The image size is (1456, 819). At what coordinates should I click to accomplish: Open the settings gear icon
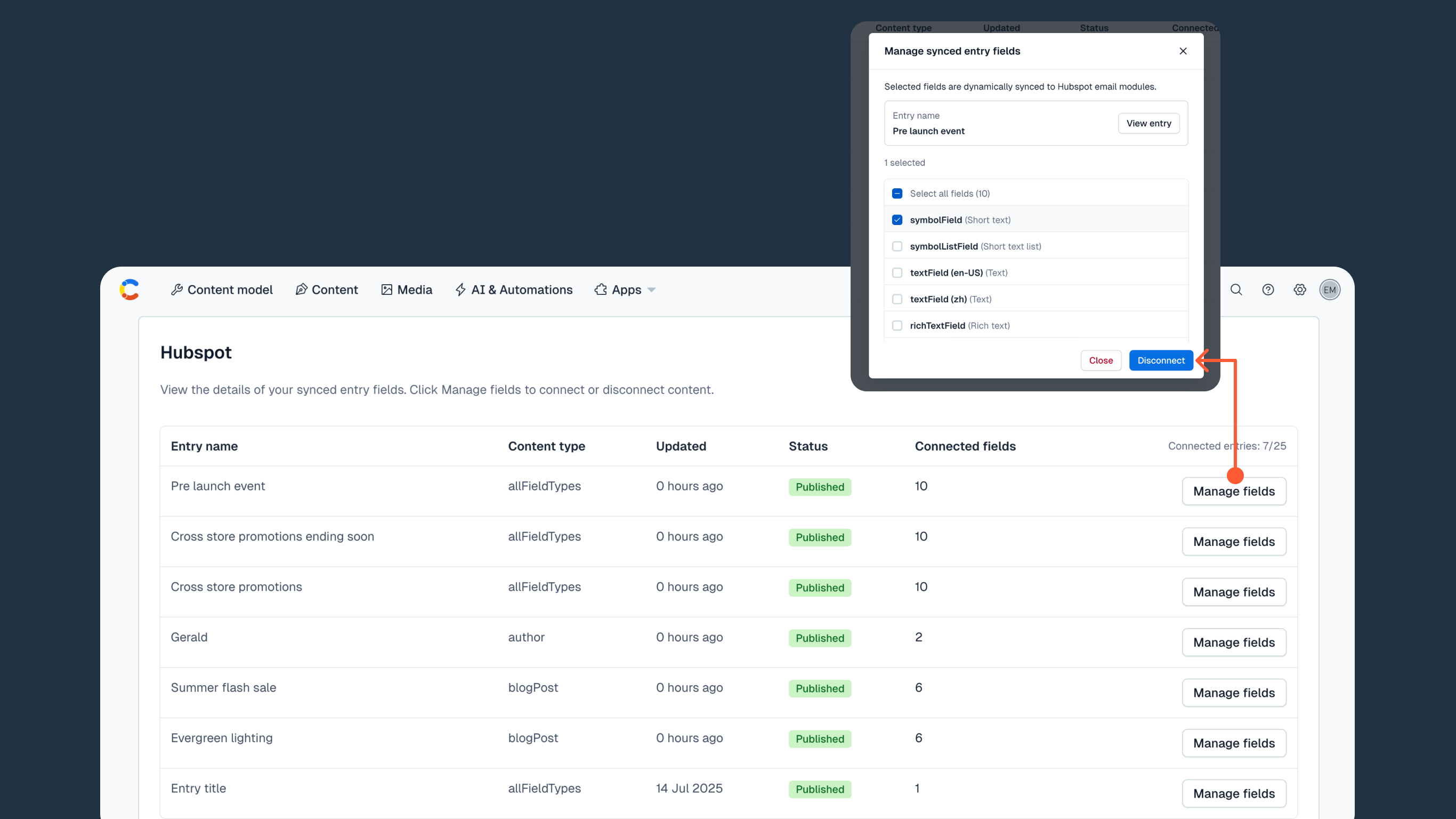tap(1299, 290)
